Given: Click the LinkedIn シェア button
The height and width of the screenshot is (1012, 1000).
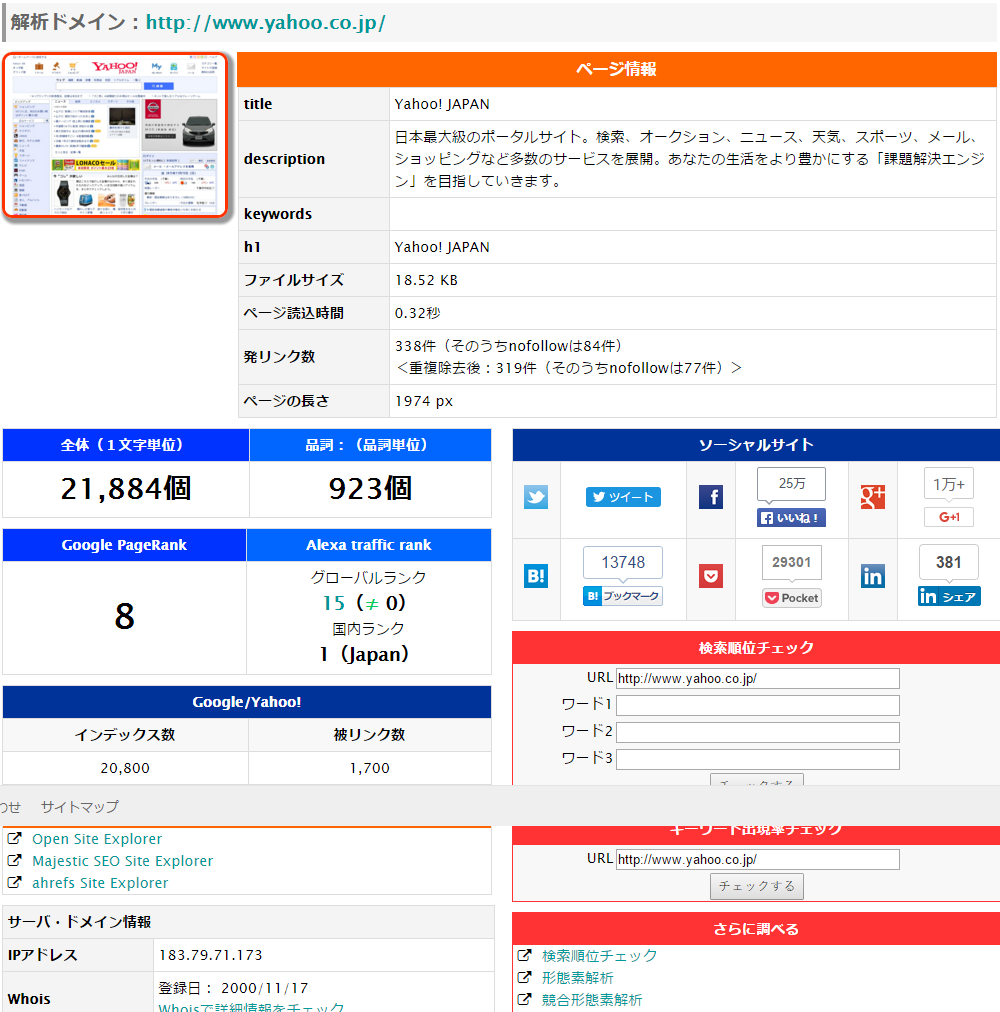Looking at the screenshot, I should tap(949, 596).
